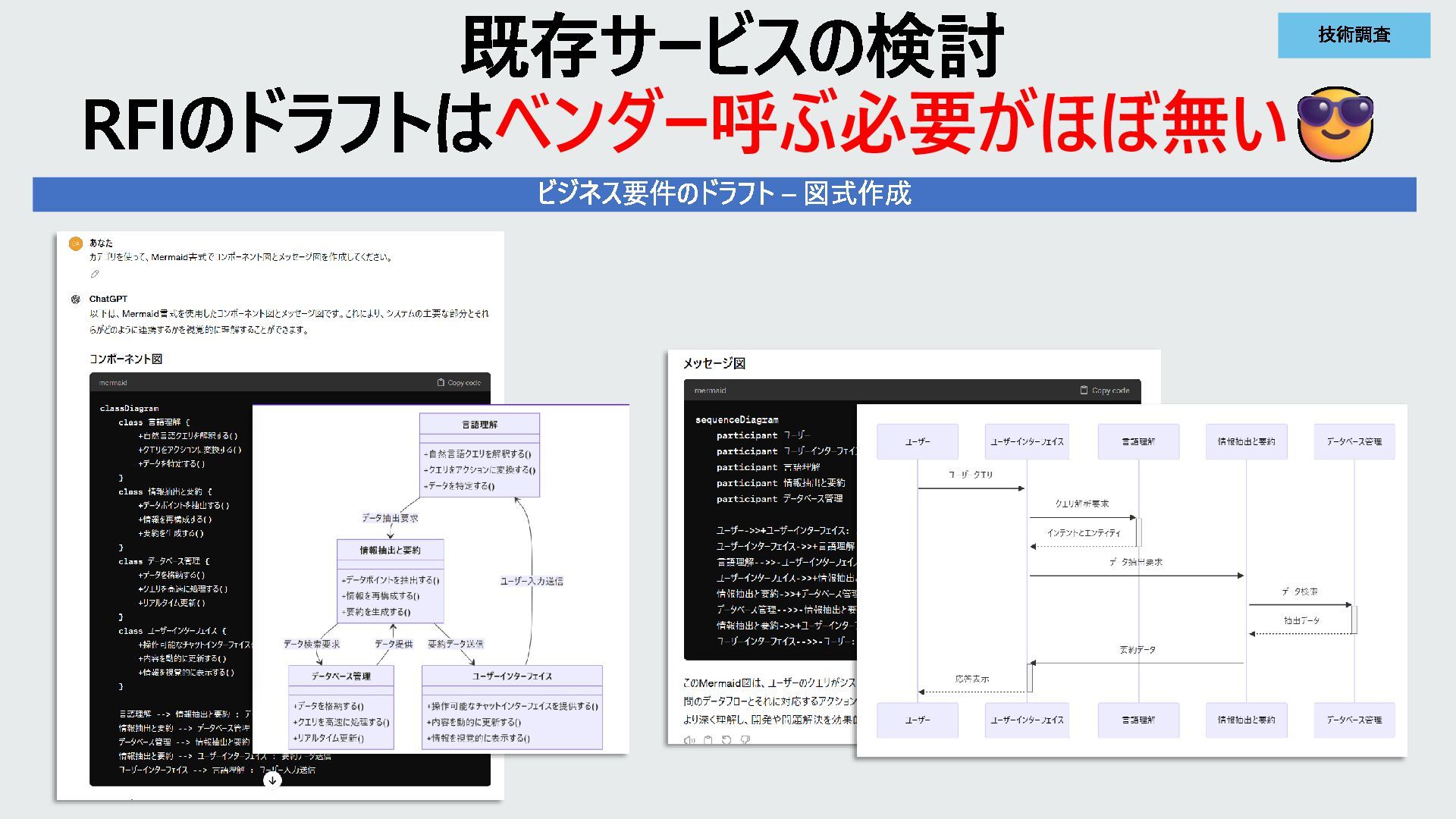Click the thumbs-down feedback icon

click(745, 740)
